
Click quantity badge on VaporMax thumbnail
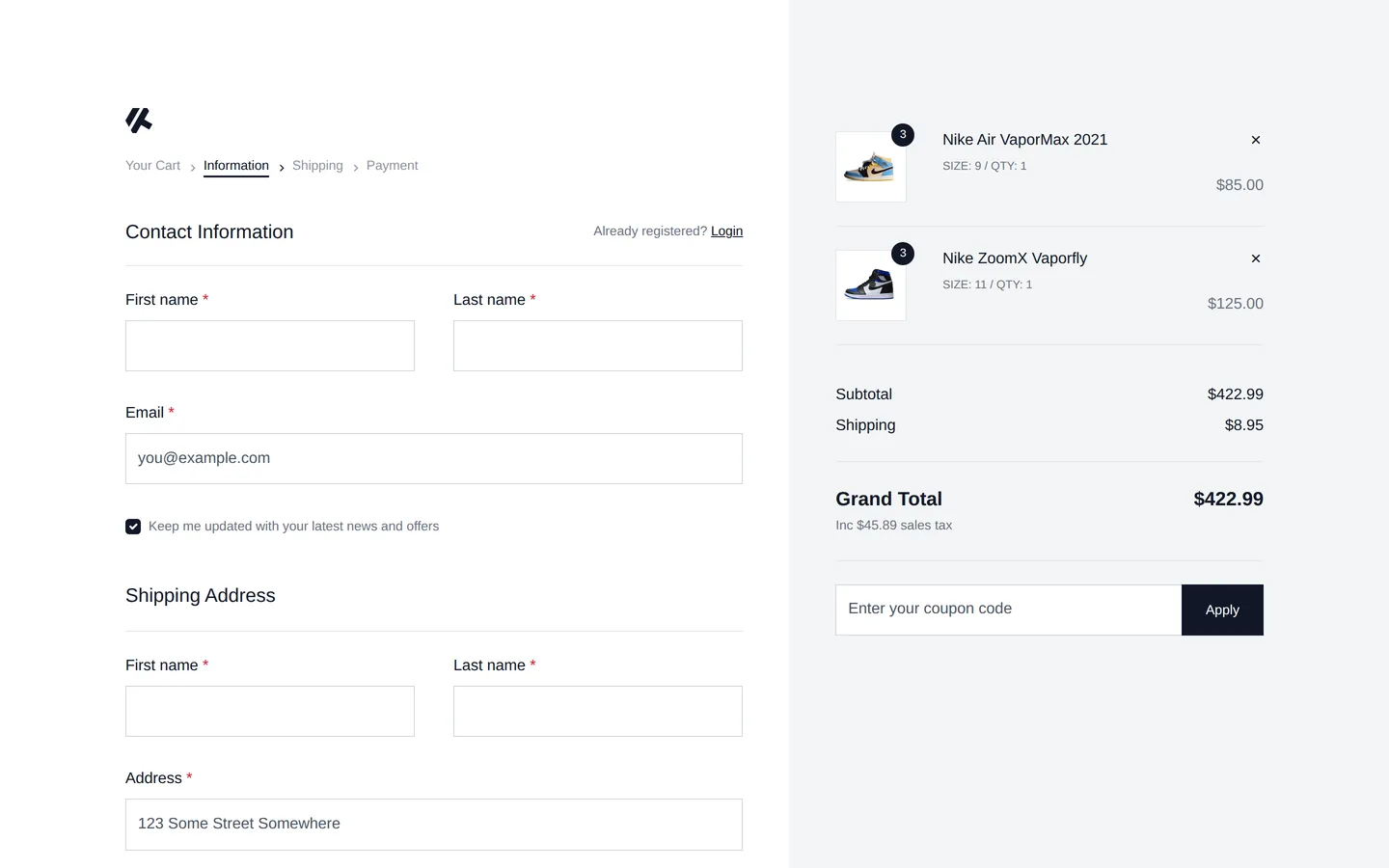coord(903,135)
